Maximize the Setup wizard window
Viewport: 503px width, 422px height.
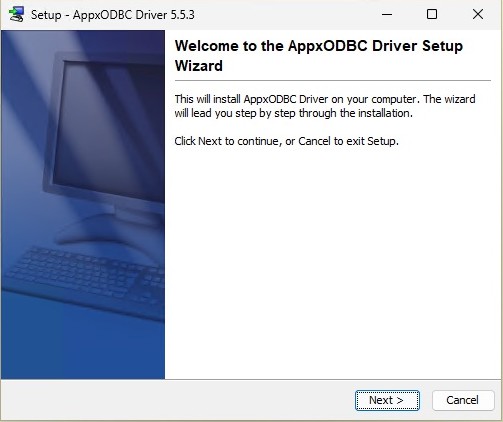point(432,14)
